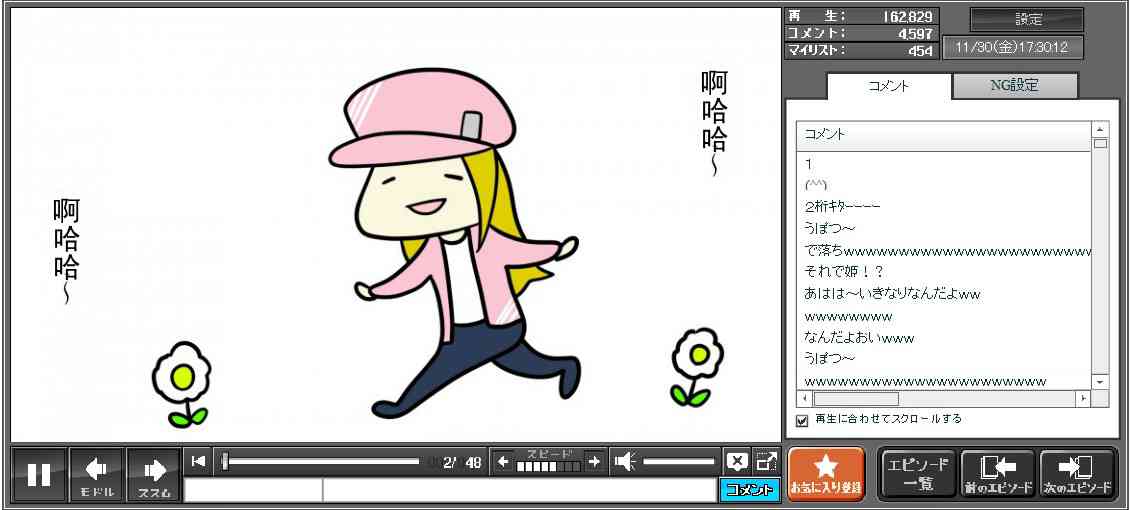Switch to fullscreen with the expand icon
1131x510 pixels.
pyautogui.click(x=766, y=461)
